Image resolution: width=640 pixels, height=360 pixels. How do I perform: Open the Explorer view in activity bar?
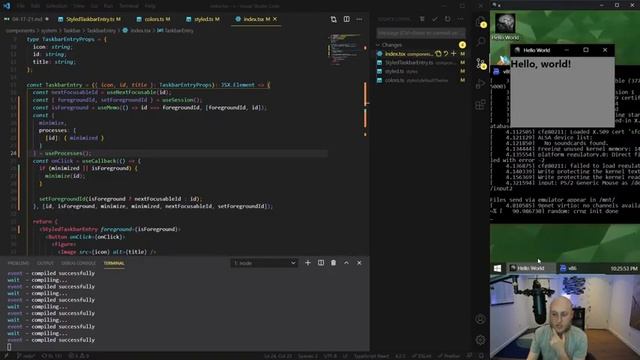480,22
